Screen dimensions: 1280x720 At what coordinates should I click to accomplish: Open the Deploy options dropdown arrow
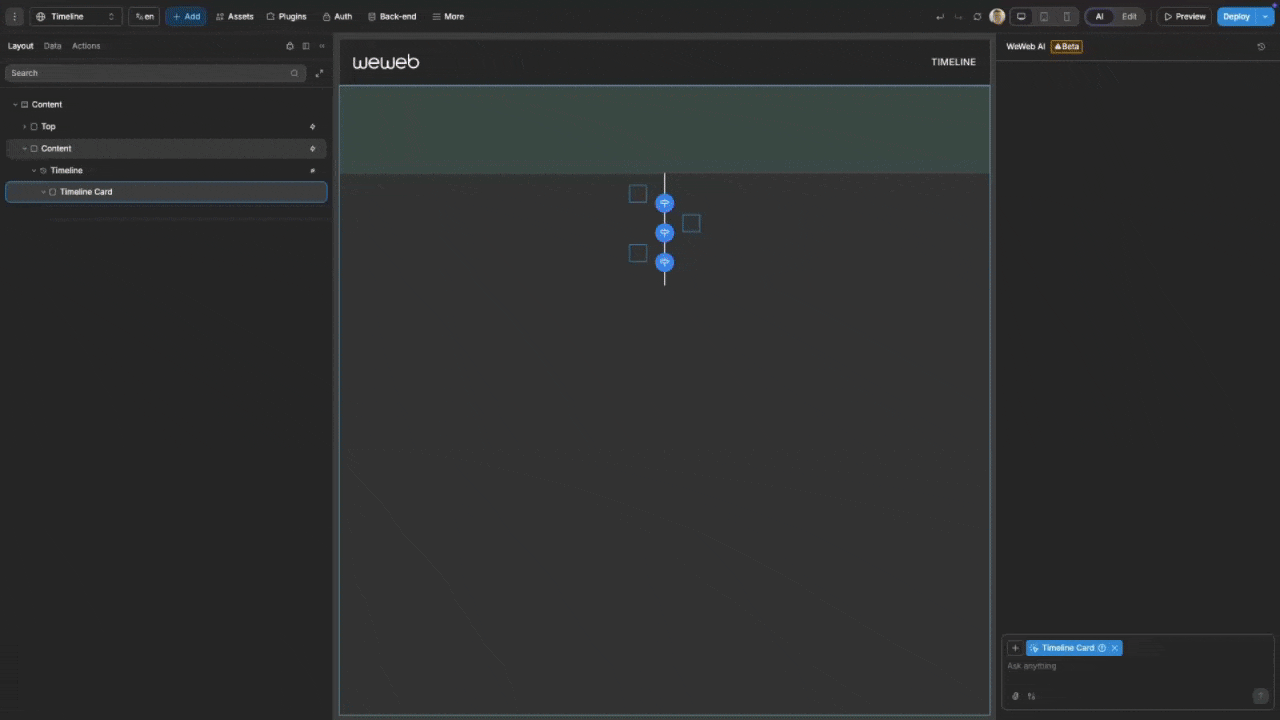(x=1264, y=16)
